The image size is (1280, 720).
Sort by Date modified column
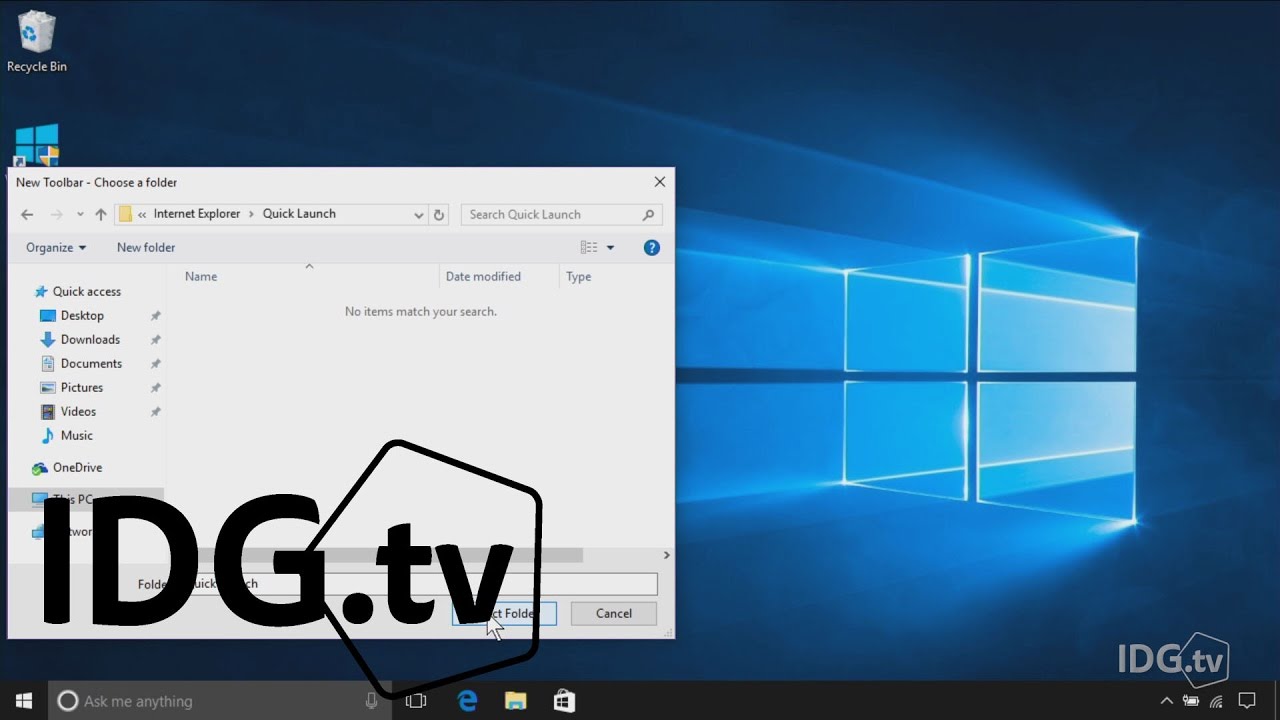tap(483, 276)
